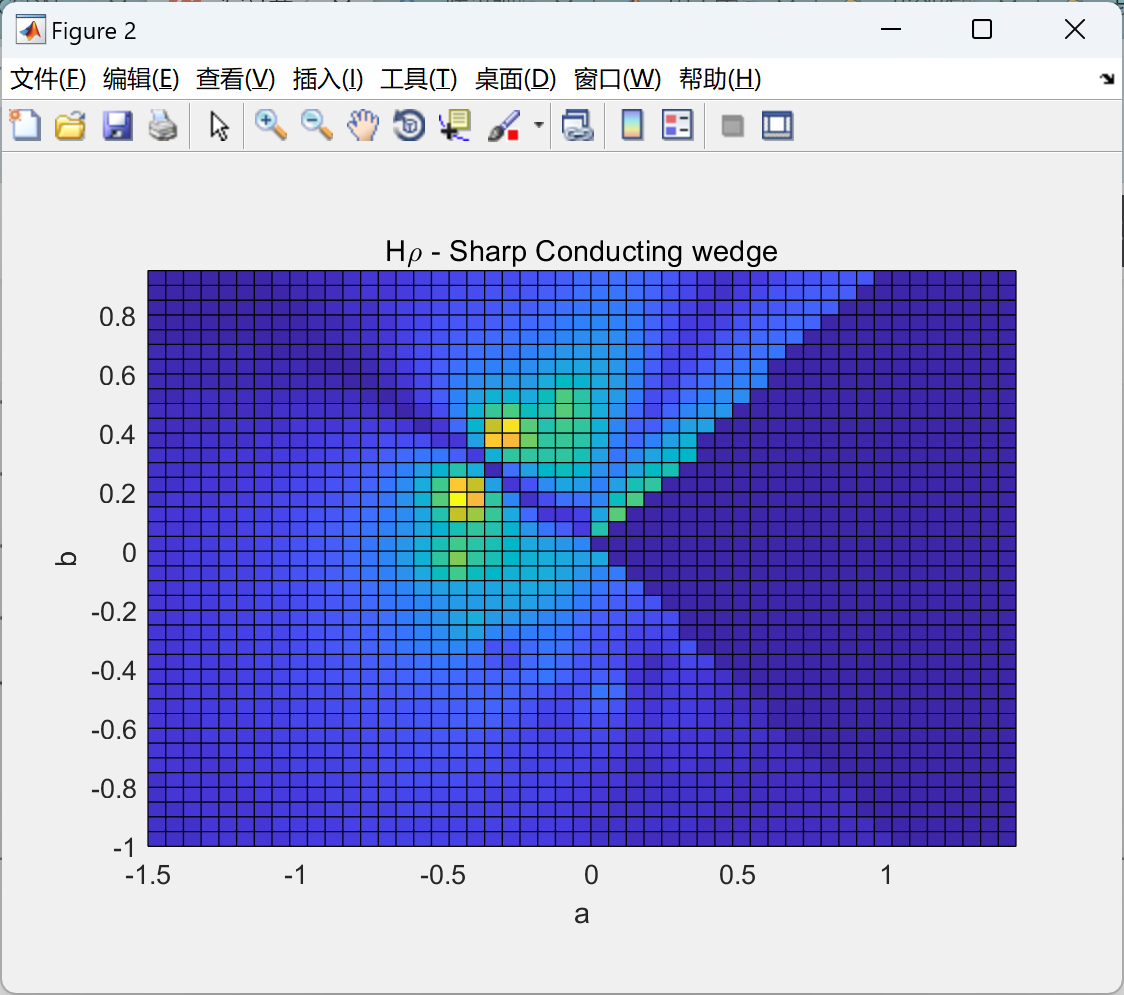The width and height of the screenshot is (1124, 995).
Task: Activate the Zoom Out magnifier tool
Action: coord(317,125)
